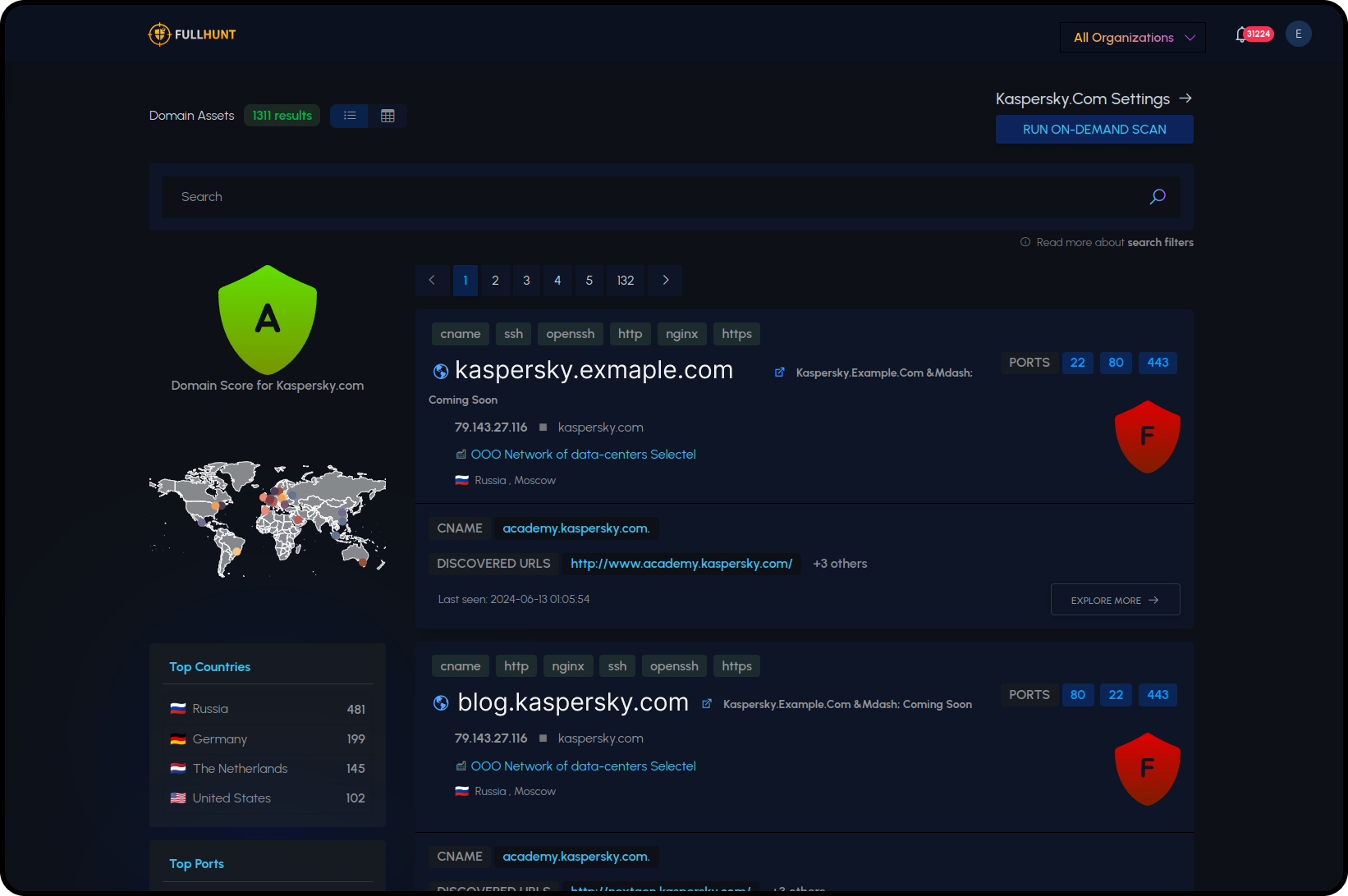1348x896 pixels.
Task: Open academy.kaspersky.com CNAME in first card
Action: click(x=576, y=528)
